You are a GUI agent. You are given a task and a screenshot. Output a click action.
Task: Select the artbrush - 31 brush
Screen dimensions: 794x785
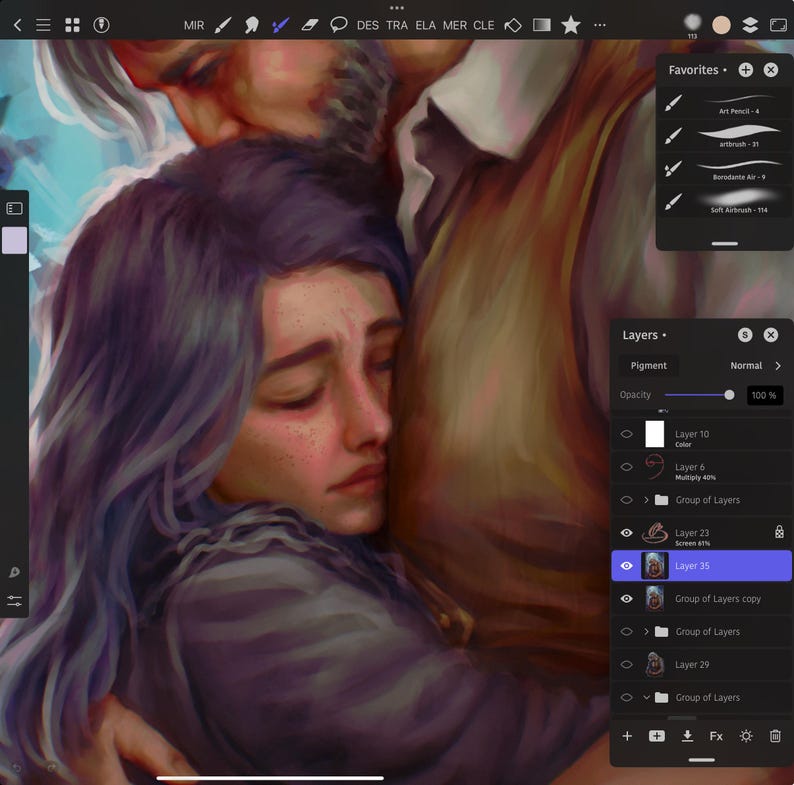pos(724,136)
